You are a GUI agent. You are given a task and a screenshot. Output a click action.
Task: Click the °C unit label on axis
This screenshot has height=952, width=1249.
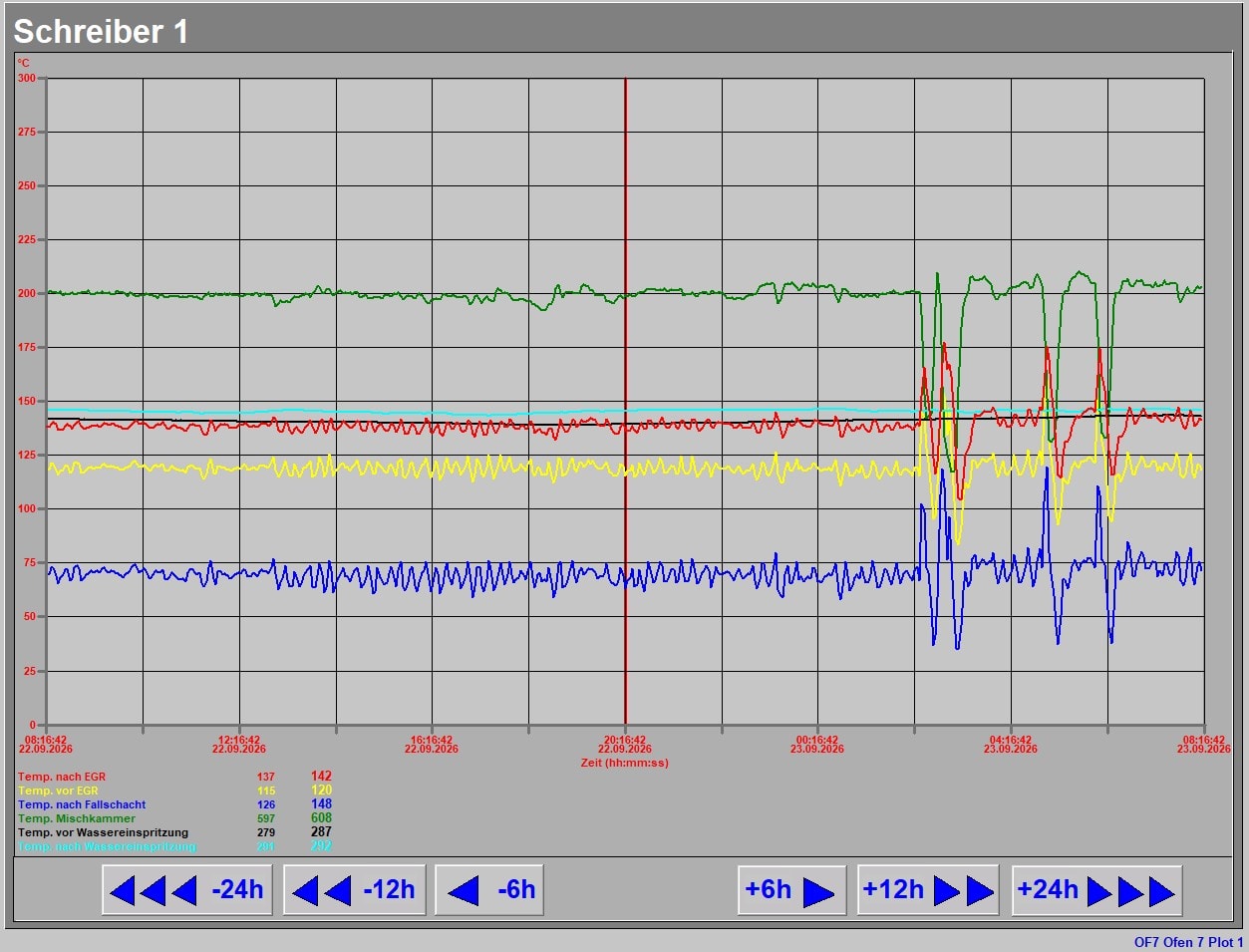[x=23, y=63]
